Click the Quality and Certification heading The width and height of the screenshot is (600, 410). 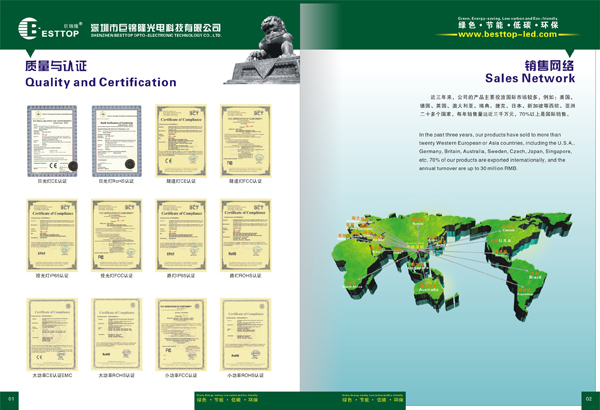coord(101,82)
